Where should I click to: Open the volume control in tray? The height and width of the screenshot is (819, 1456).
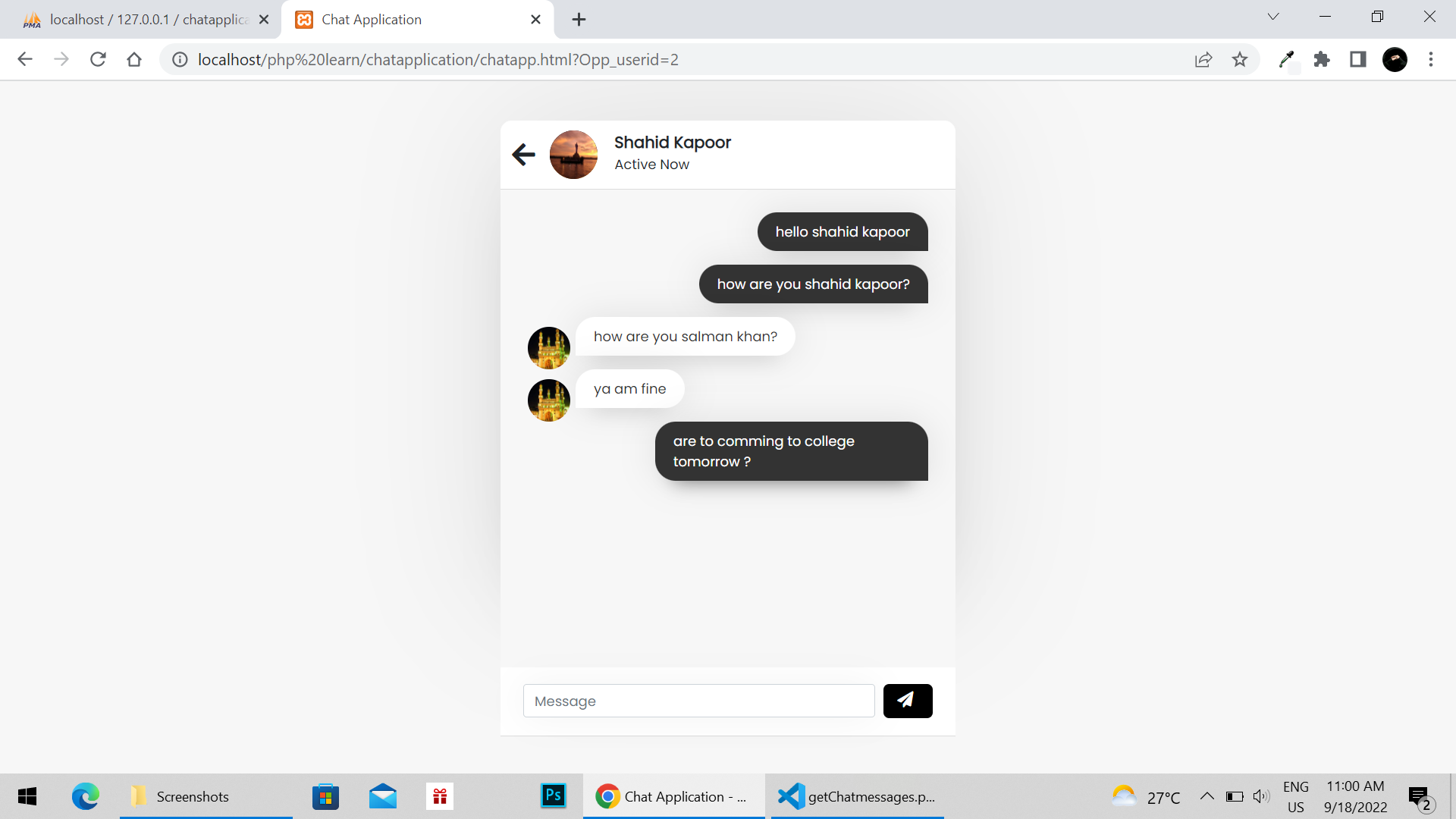click(x=1261, y=796)
